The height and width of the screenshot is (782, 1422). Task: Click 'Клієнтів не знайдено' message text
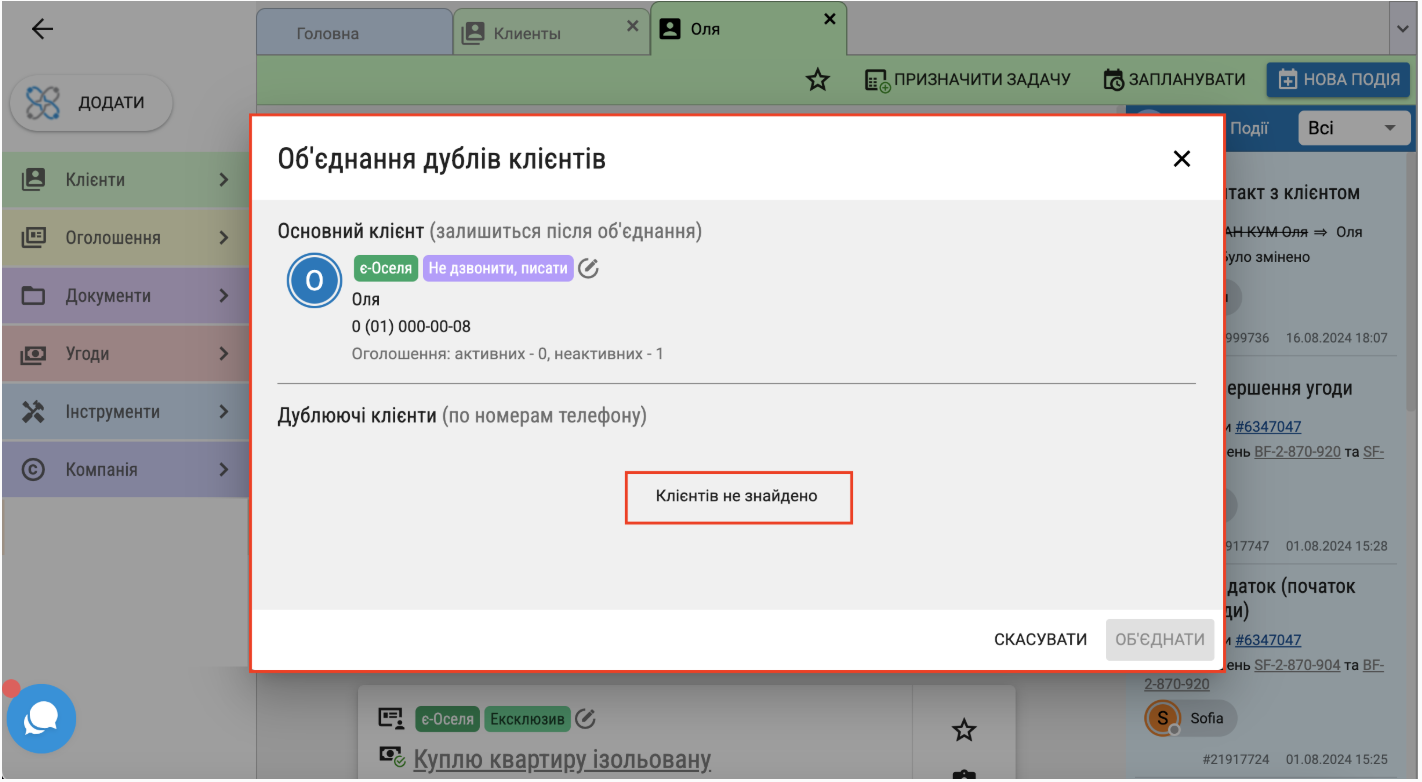(x=737, y=495)
